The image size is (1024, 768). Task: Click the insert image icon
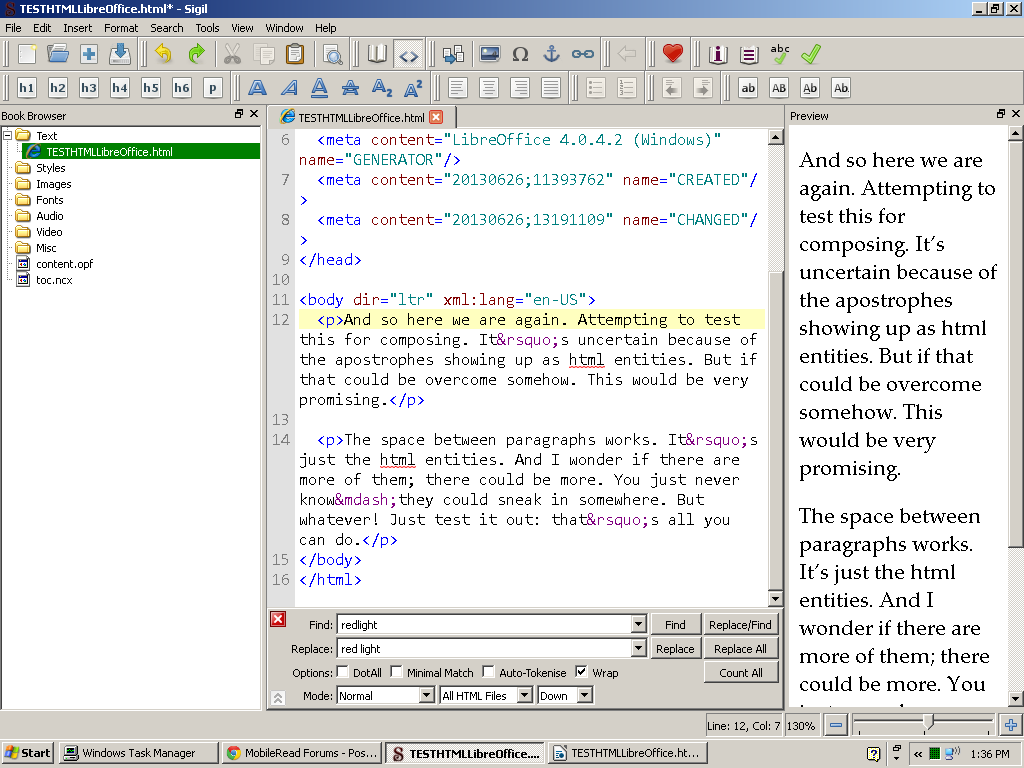coord(489,54)
